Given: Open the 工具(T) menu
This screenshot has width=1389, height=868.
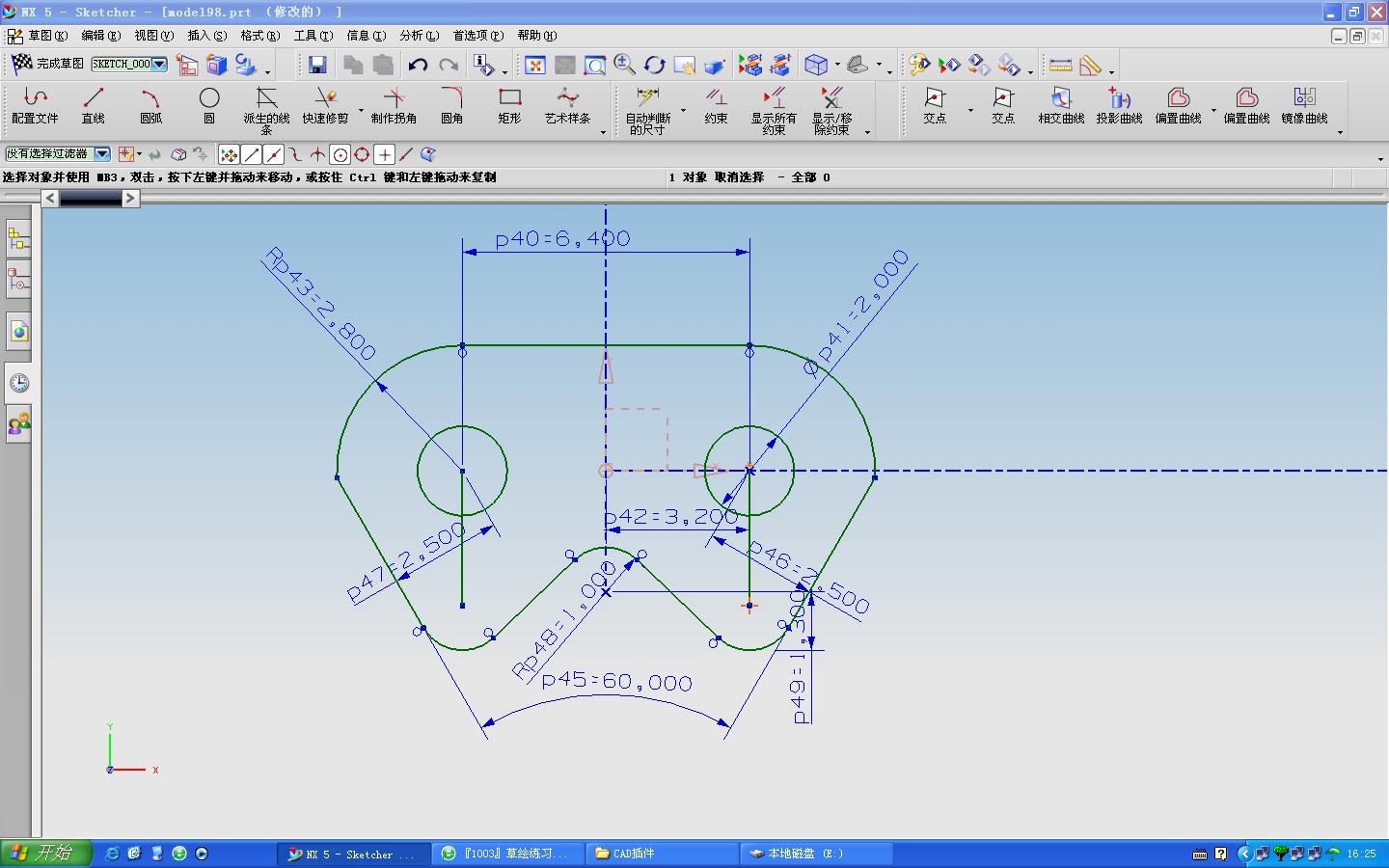Looking at the screenshot, I should tap(313, 36).
